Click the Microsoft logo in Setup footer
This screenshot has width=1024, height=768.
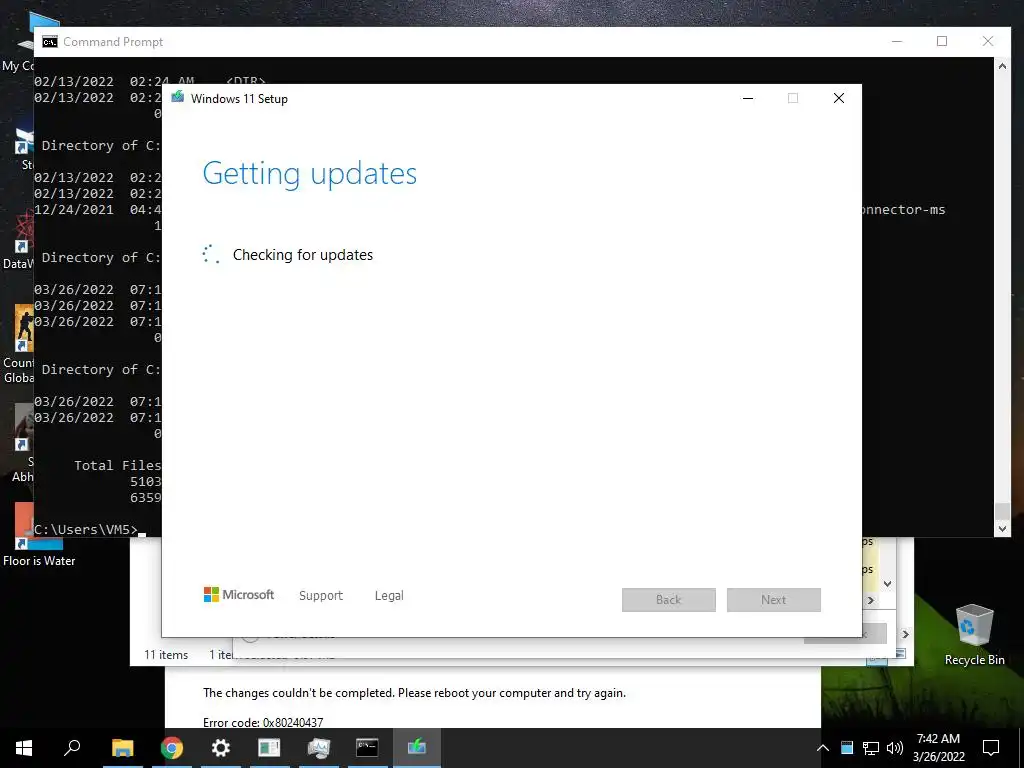(239, 595)
